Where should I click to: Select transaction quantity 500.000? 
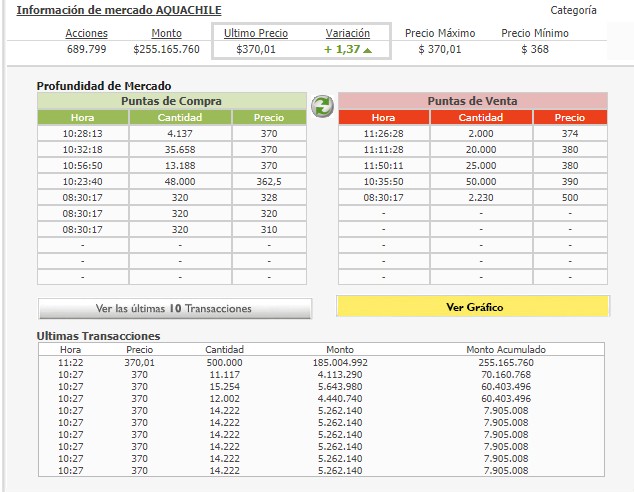224,363
